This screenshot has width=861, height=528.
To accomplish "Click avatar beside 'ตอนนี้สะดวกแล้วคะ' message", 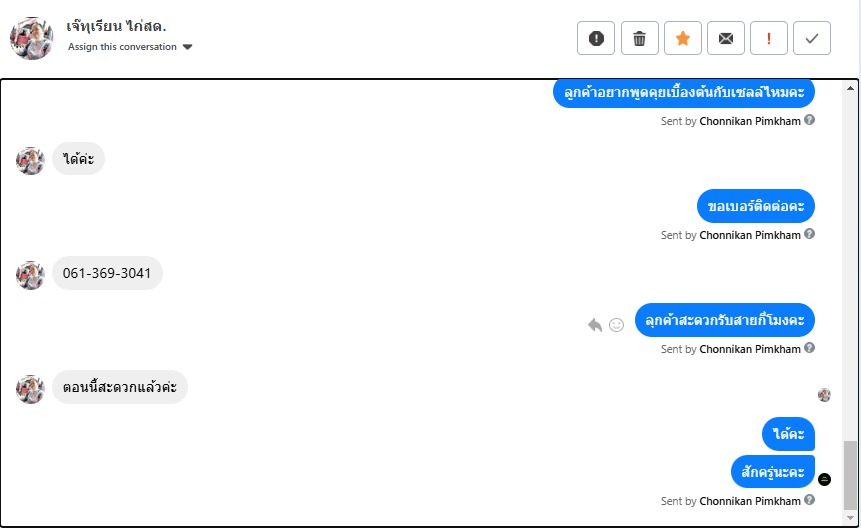I will (30, 389).
